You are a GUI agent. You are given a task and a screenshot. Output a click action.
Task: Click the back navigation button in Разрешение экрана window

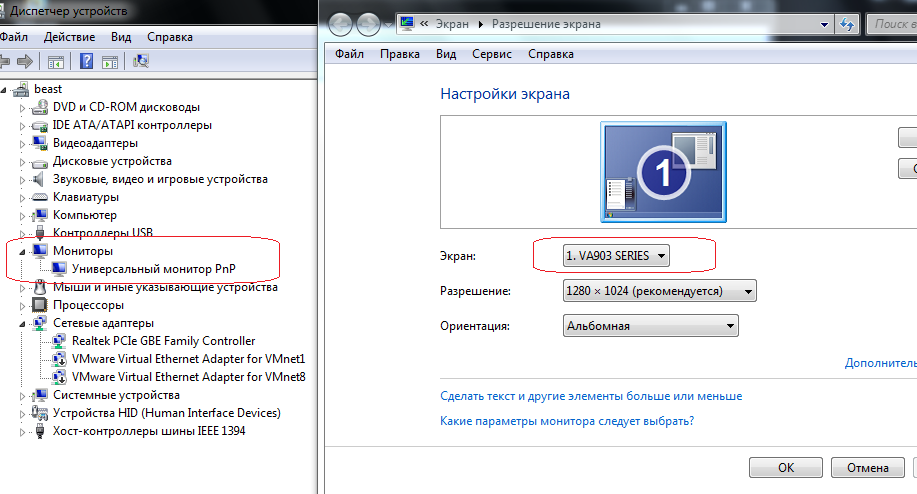point(340,25)
